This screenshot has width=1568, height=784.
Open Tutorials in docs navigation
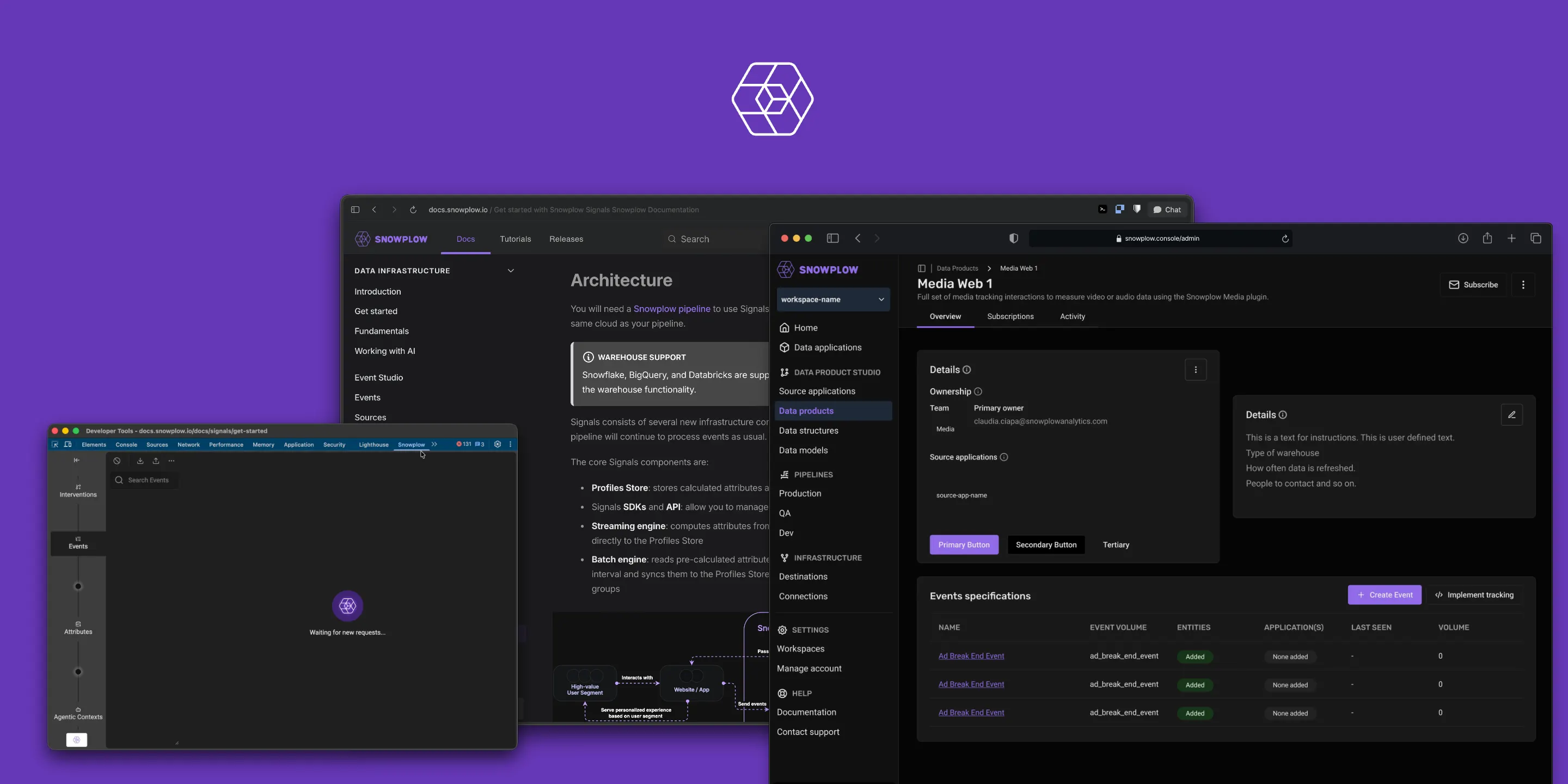click(515, 239)
